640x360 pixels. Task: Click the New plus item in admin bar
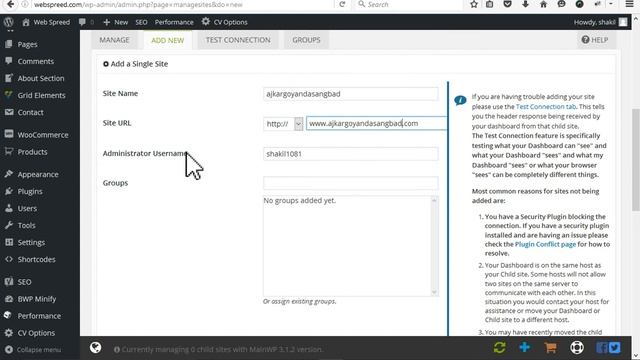pyautogui.click(x=116, y=22)
